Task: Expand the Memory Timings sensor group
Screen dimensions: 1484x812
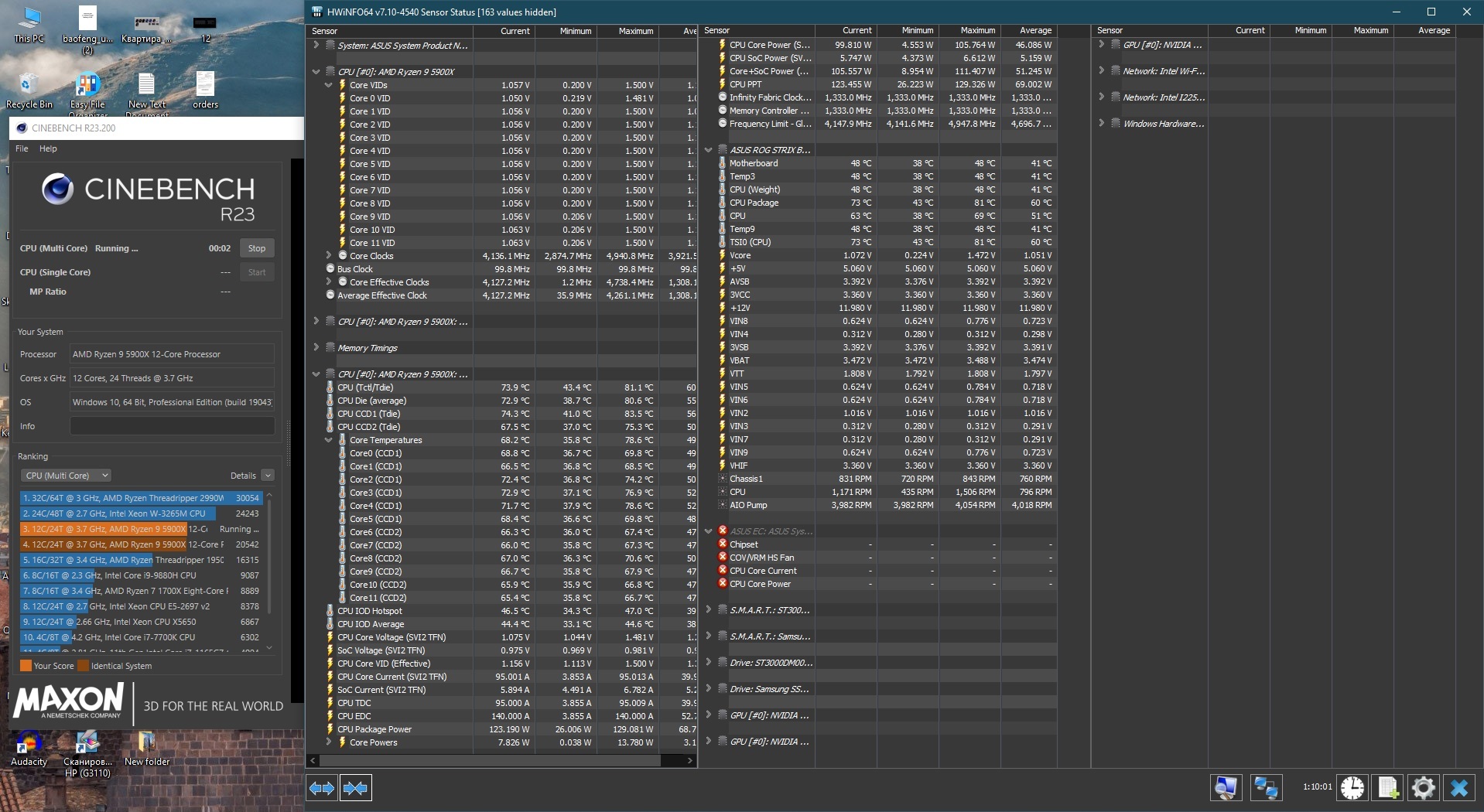Action: tap(316, 348)
